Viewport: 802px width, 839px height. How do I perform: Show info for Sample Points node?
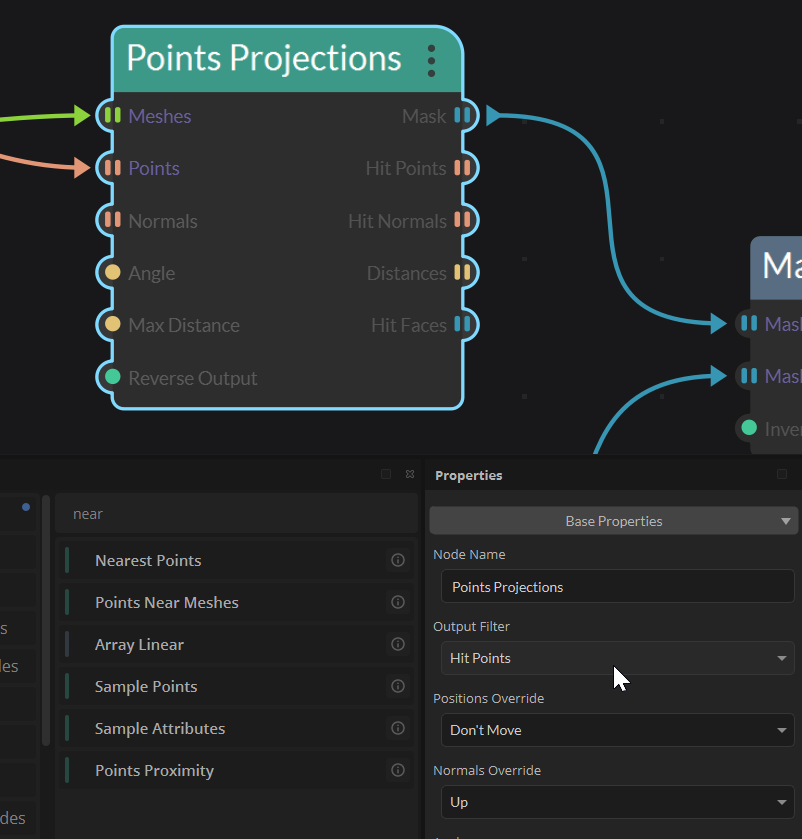(398, 686)
